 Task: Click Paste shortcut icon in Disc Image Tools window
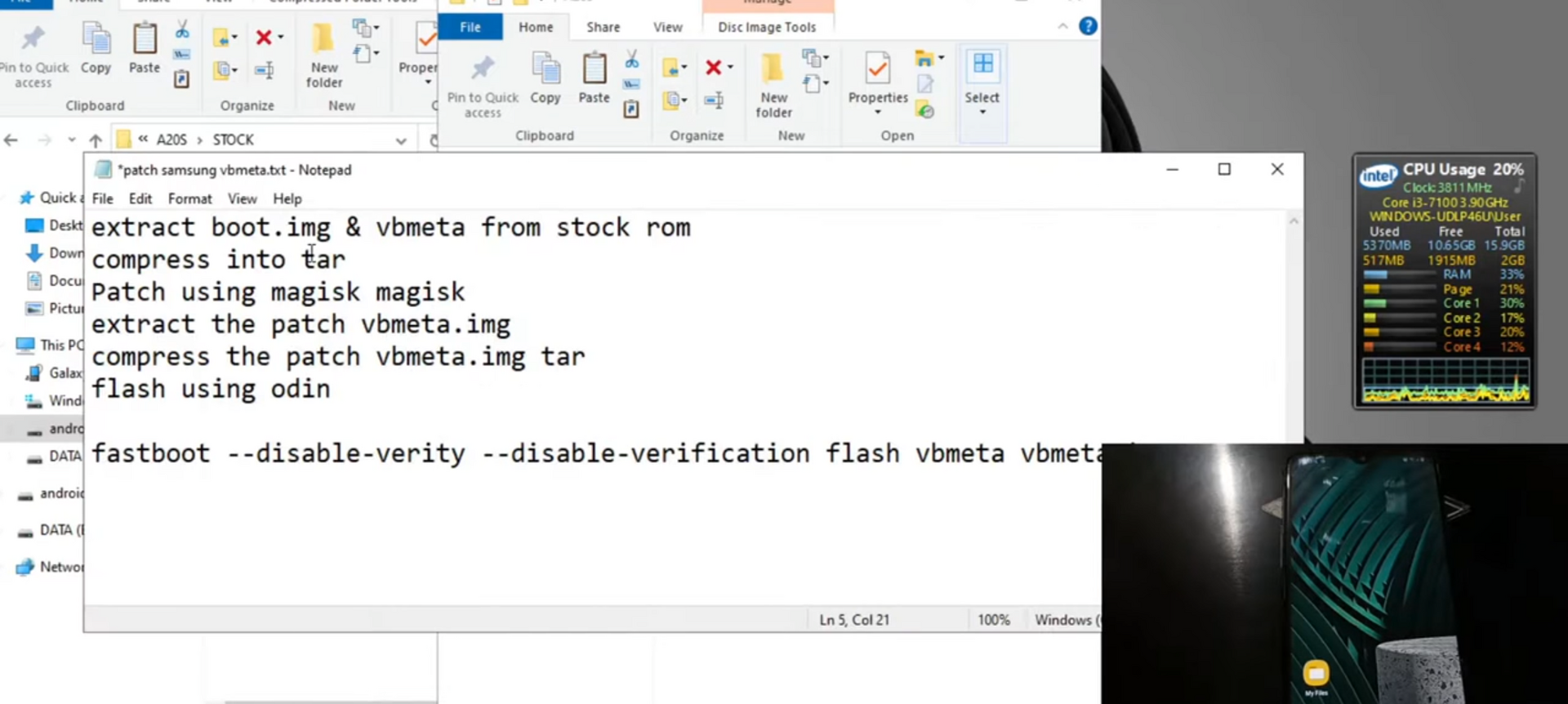click(631, 109)
